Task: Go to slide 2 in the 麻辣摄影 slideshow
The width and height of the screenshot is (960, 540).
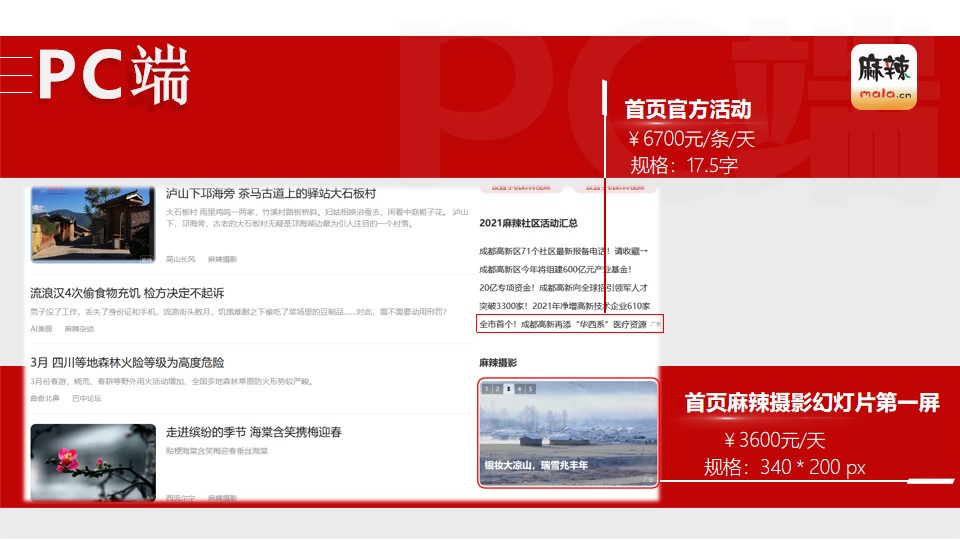Action: pyautogui.click(x=498, y=389)
